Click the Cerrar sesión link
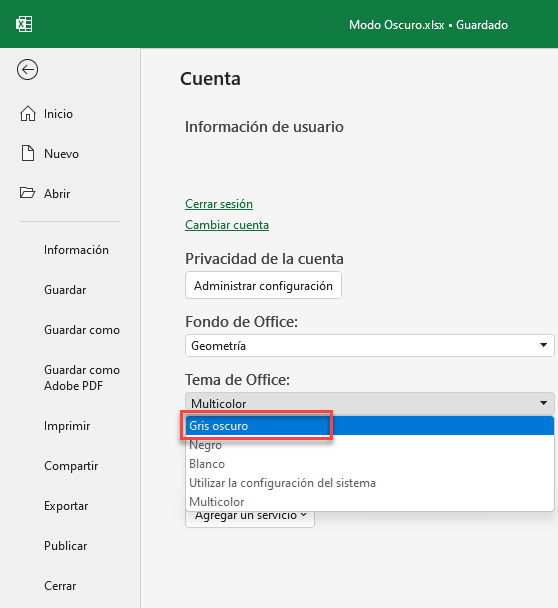This screenshot has height=608, width=558. tap(219, 204)
